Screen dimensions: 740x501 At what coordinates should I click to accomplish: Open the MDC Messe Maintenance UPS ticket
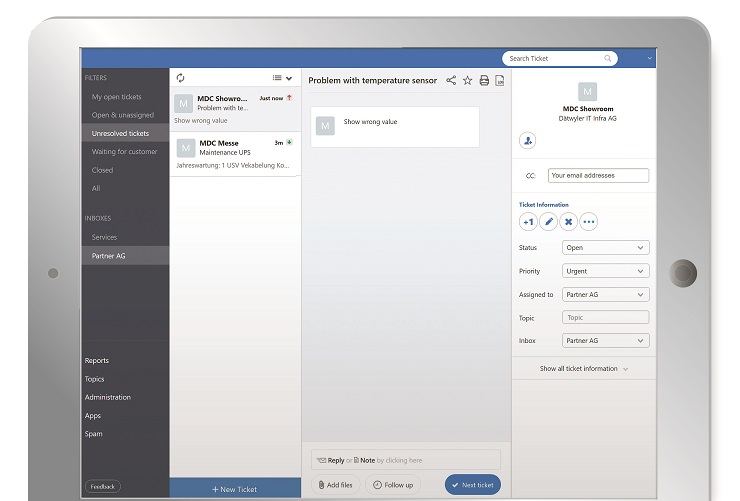tap(234, 154)
